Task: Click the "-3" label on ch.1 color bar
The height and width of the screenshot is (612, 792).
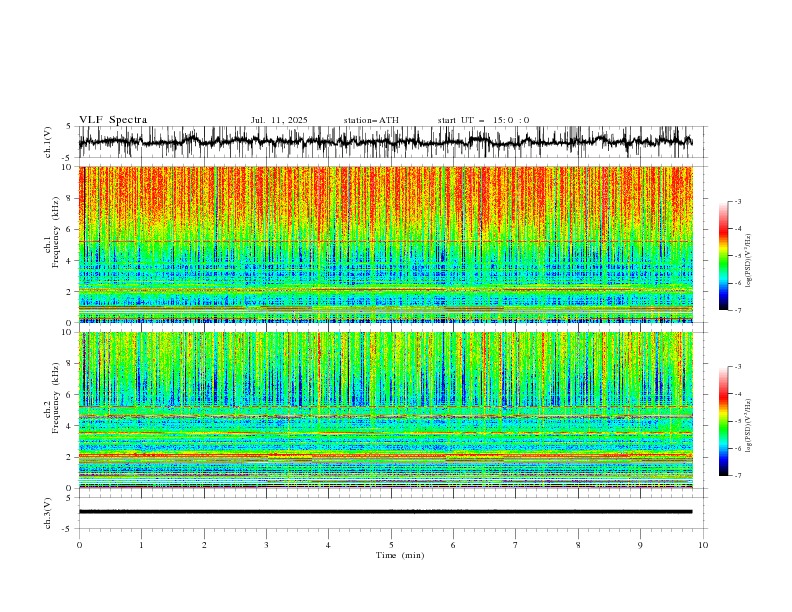Action: tap(738, 201)
